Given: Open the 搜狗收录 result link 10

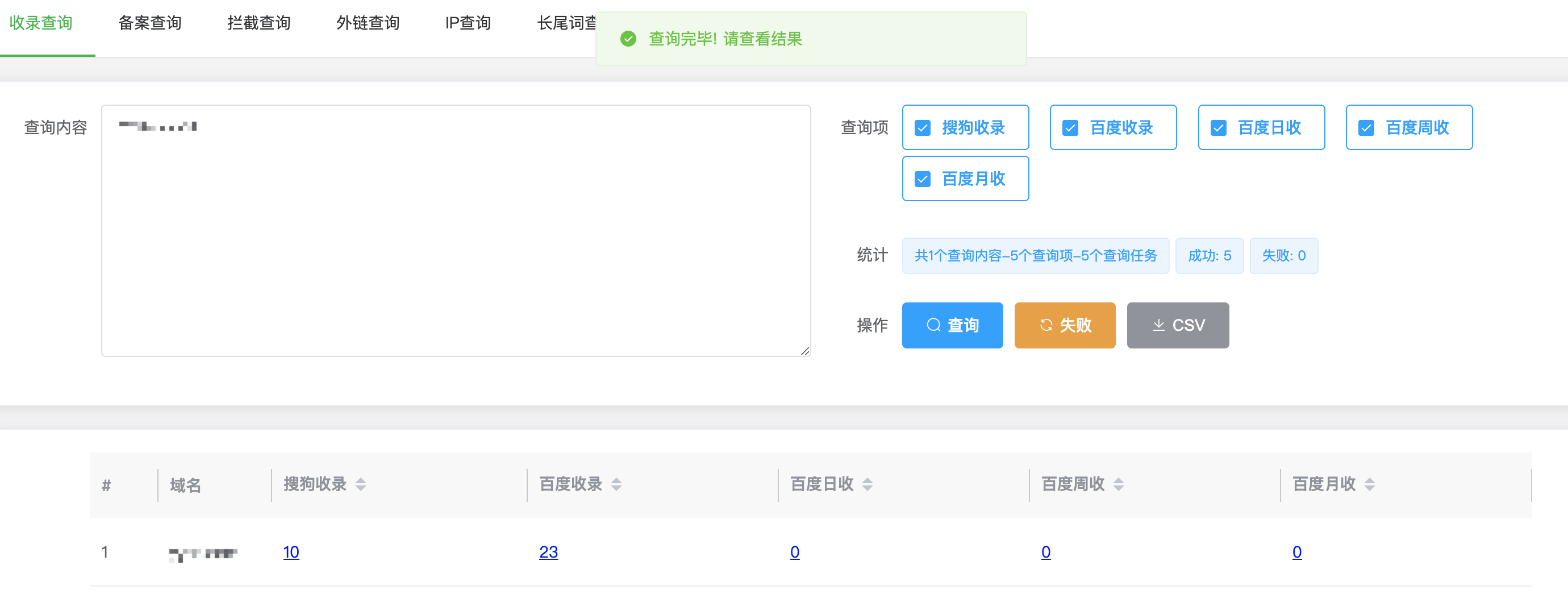Looking at the screenshot, I should [291, 553].
